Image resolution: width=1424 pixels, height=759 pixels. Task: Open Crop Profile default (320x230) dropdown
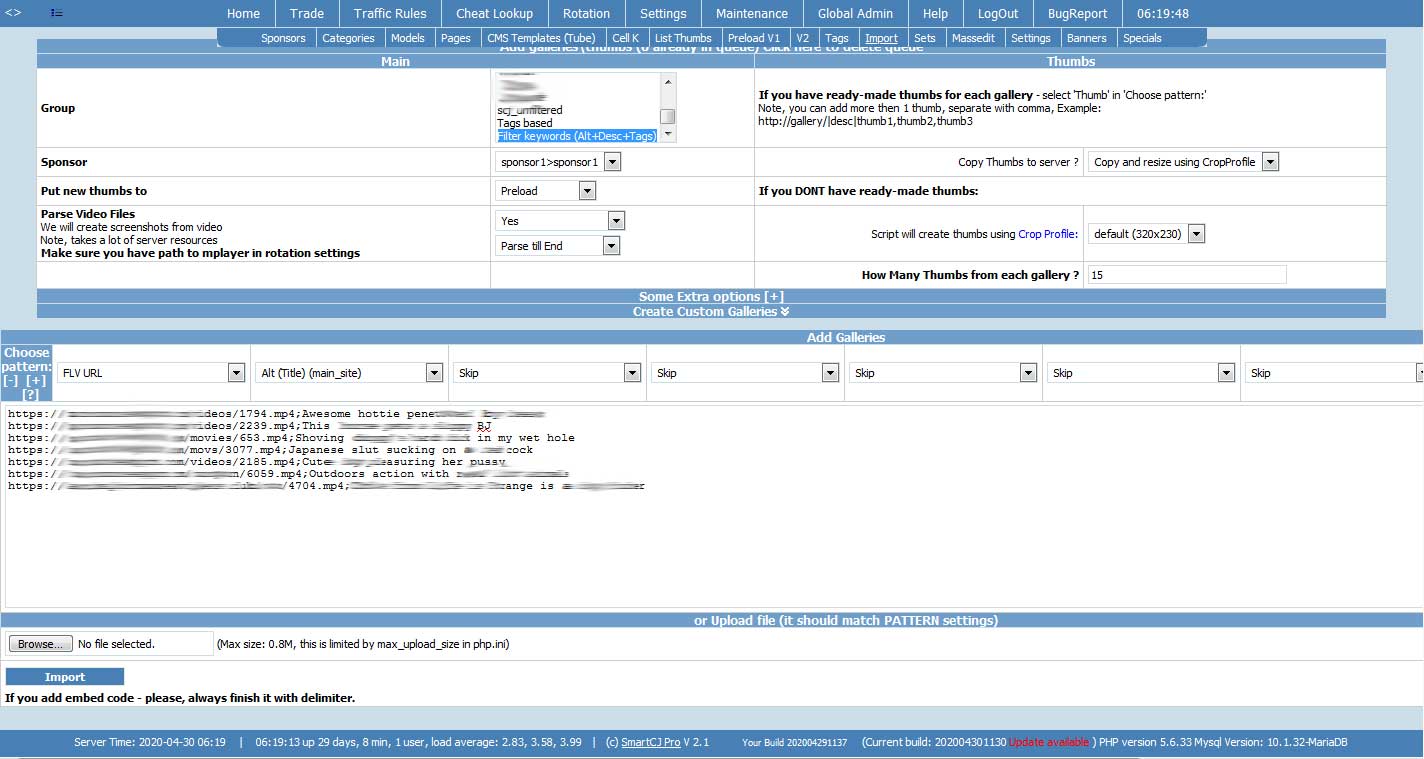coord(1146,234)
